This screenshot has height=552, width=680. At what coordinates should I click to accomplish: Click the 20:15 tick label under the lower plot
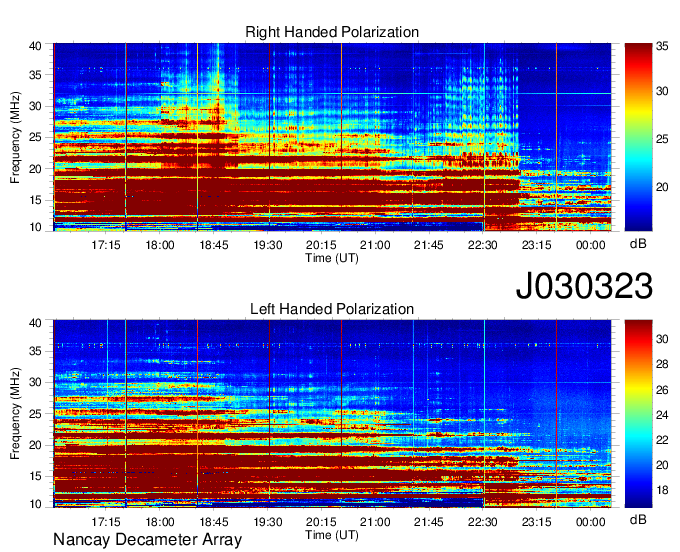[x=321, y=522]
